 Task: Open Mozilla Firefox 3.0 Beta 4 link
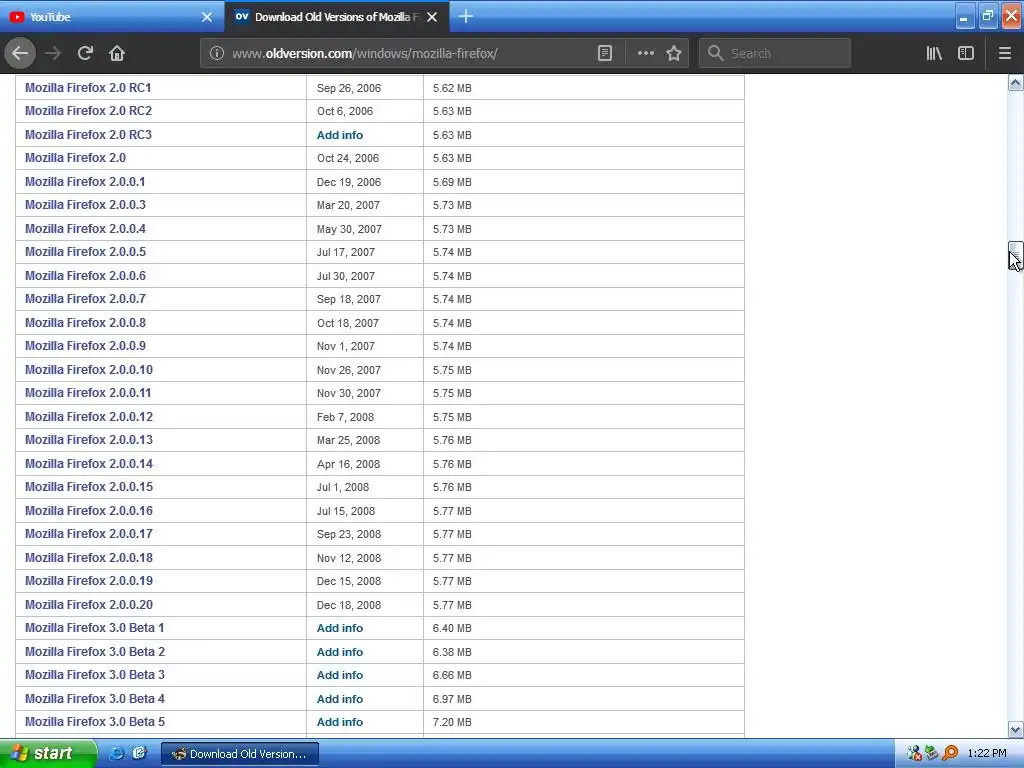click(95, 699)
